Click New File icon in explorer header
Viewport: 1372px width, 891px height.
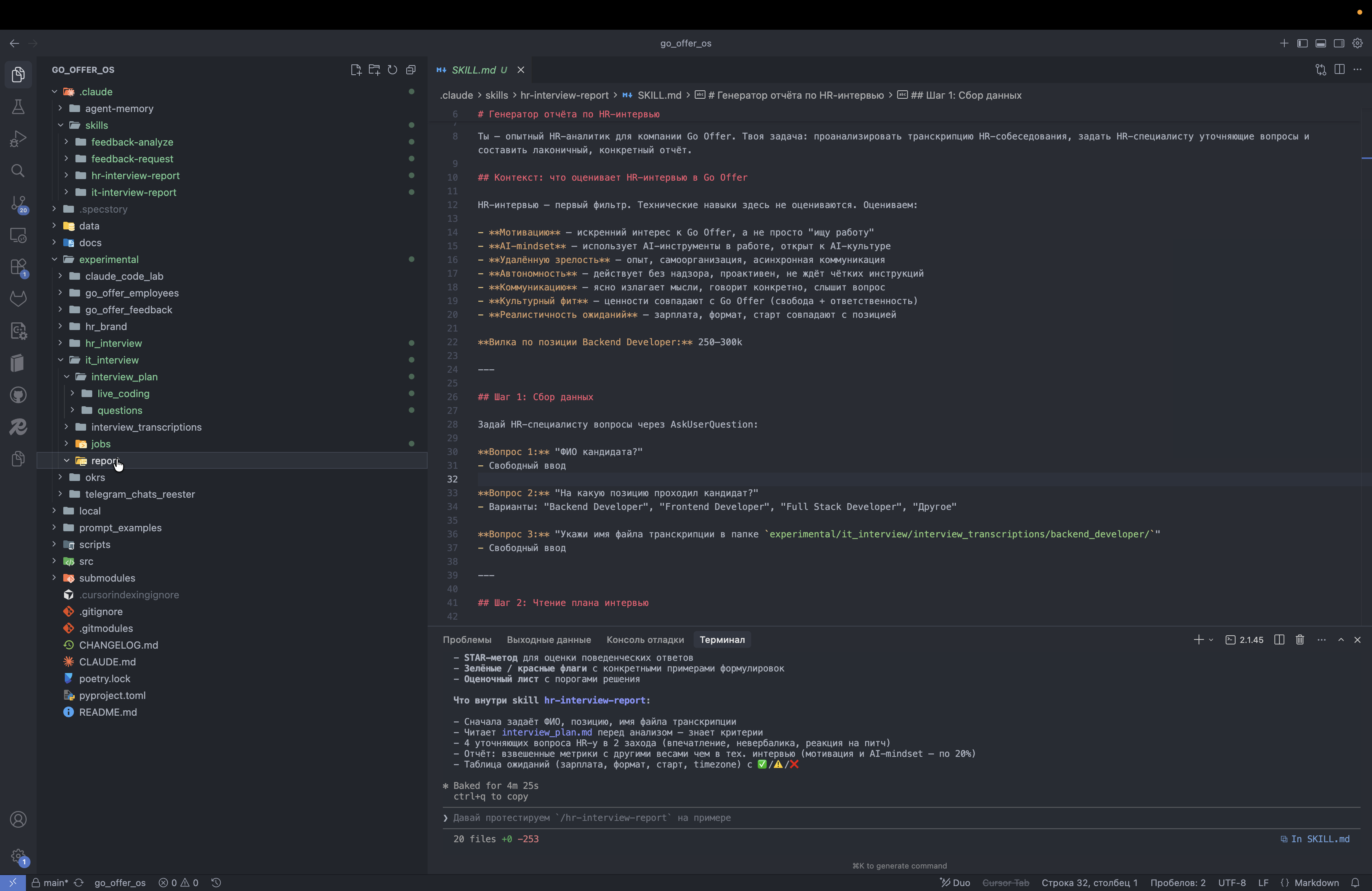(356, 70)
